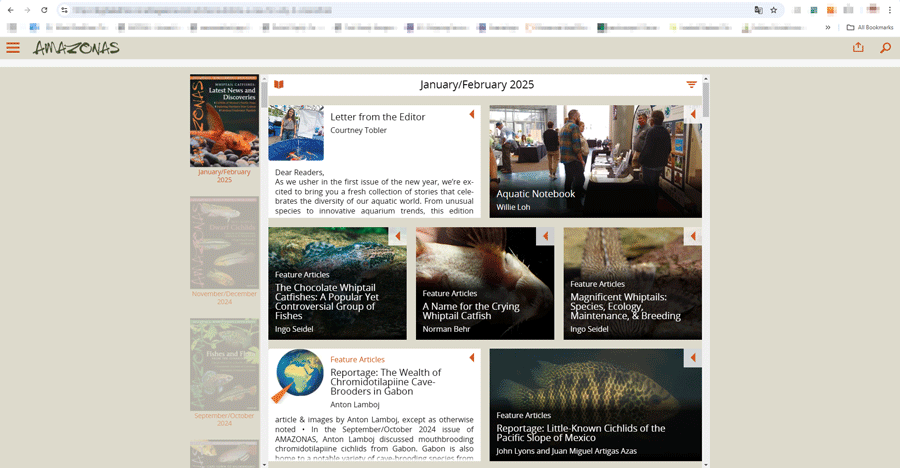The height and width of the screenshot is (468, 900).
Task: Open the orange hamburger menu
Action: (x=13, y=48)
